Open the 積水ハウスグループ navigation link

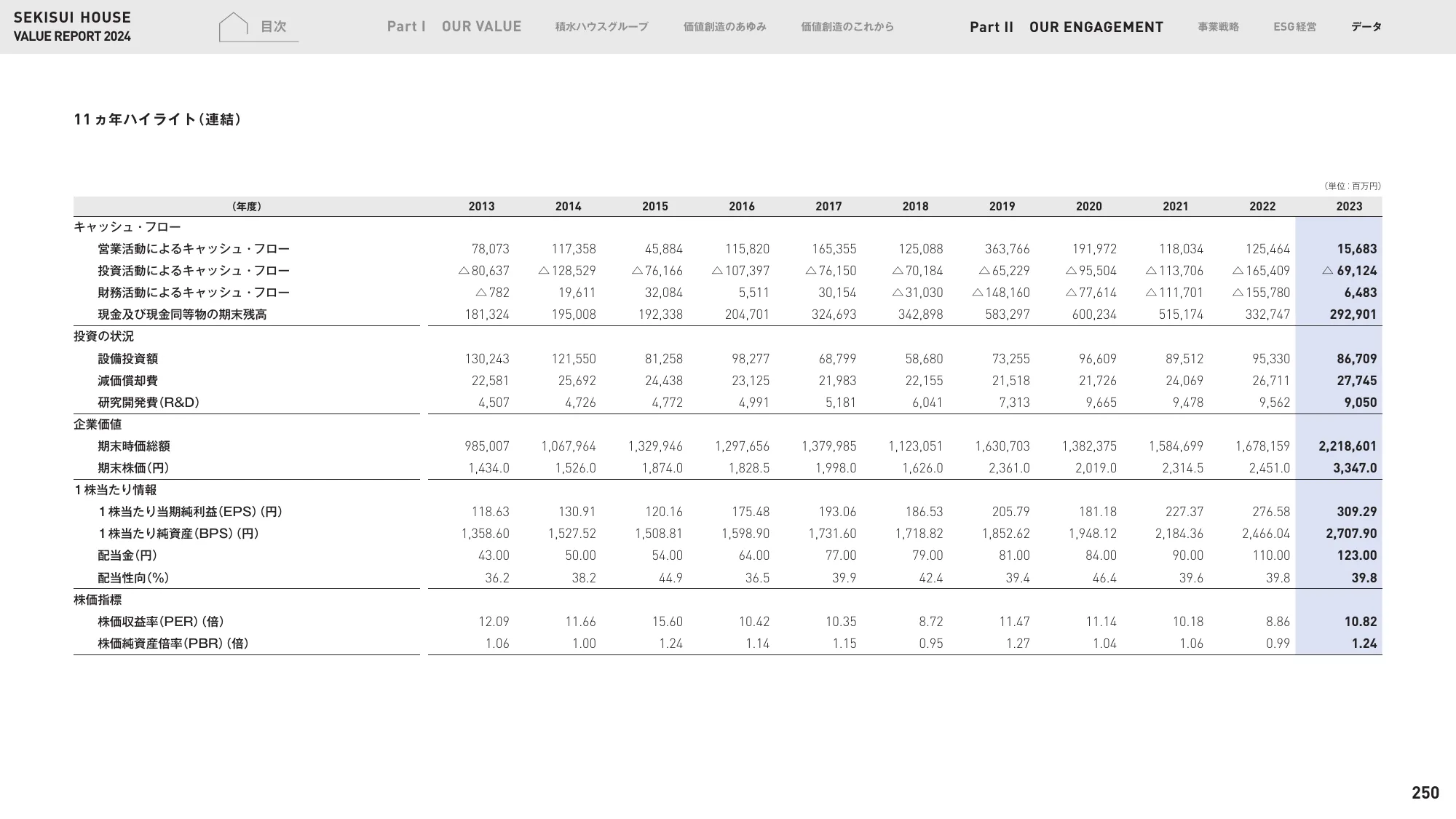coord(601,27)
